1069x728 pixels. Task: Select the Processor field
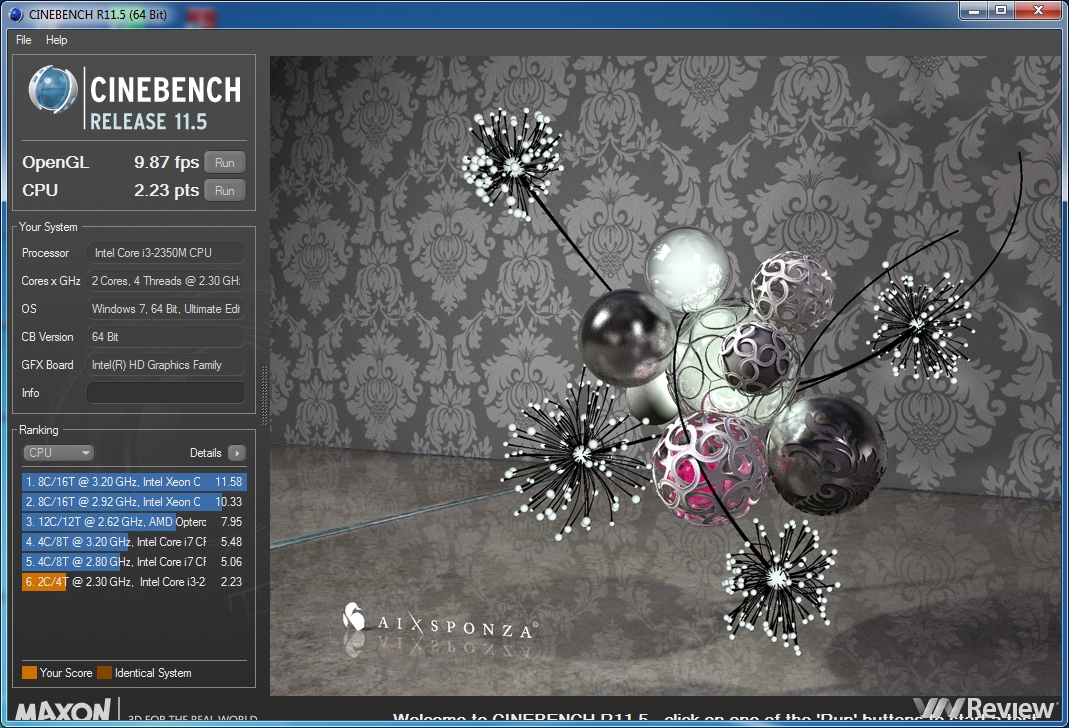click(166, 253)
